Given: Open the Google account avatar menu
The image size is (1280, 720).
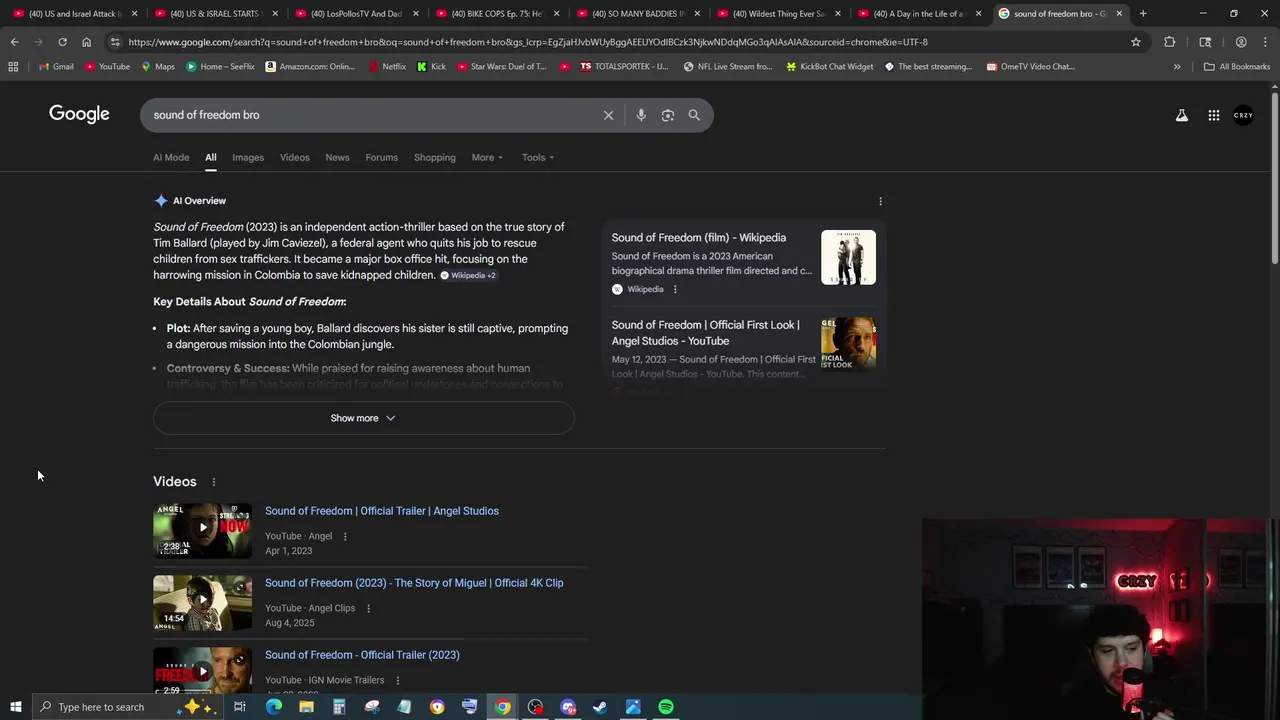Looking at the screenshot, I should tap(1243, 115).
